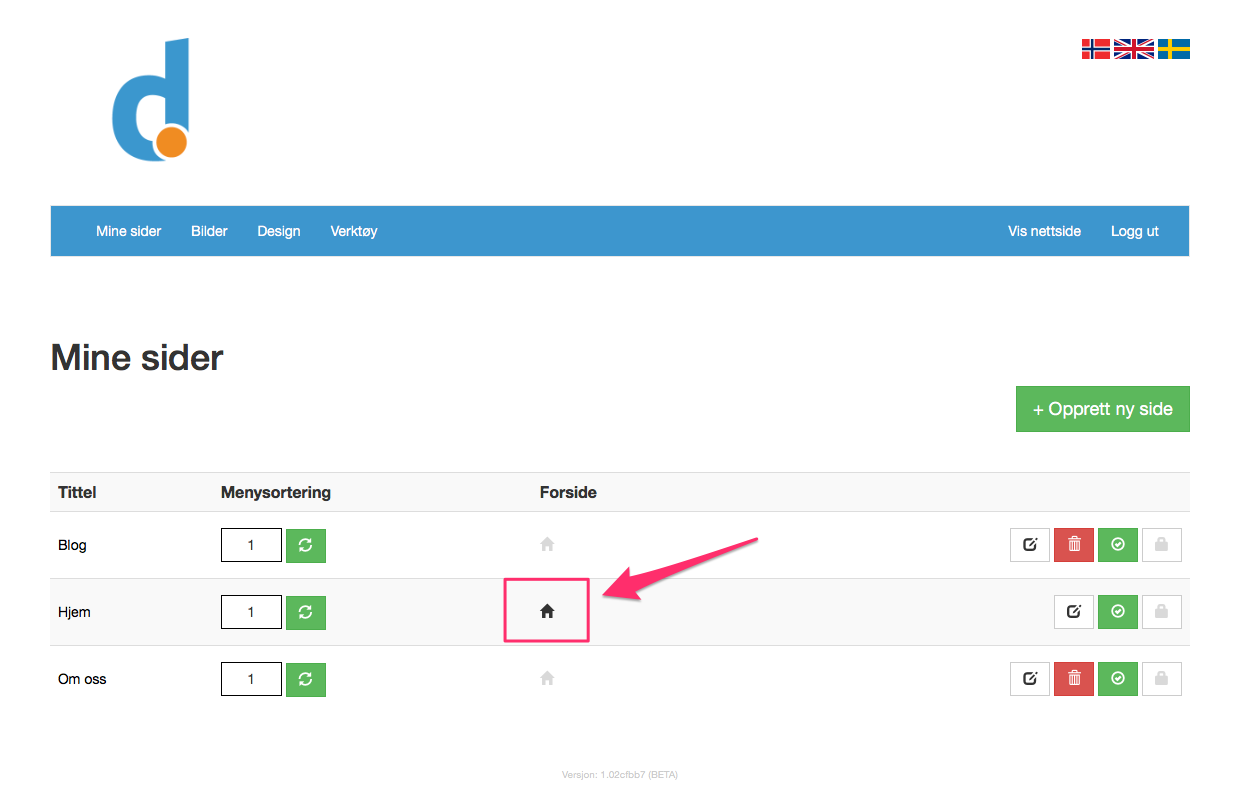Click the lock icon on Om oss row

coord(1161,679)
